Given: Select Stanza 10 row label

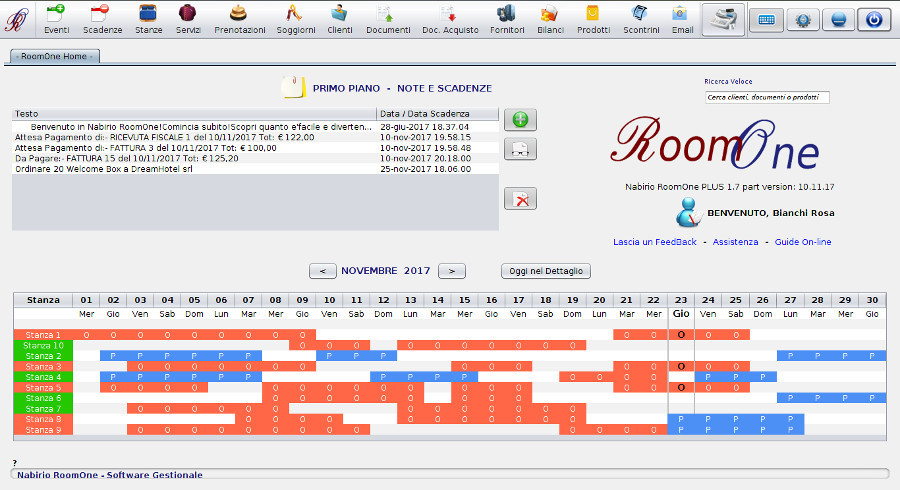Looking at the screenshot, I should click(x=43, y=345).
